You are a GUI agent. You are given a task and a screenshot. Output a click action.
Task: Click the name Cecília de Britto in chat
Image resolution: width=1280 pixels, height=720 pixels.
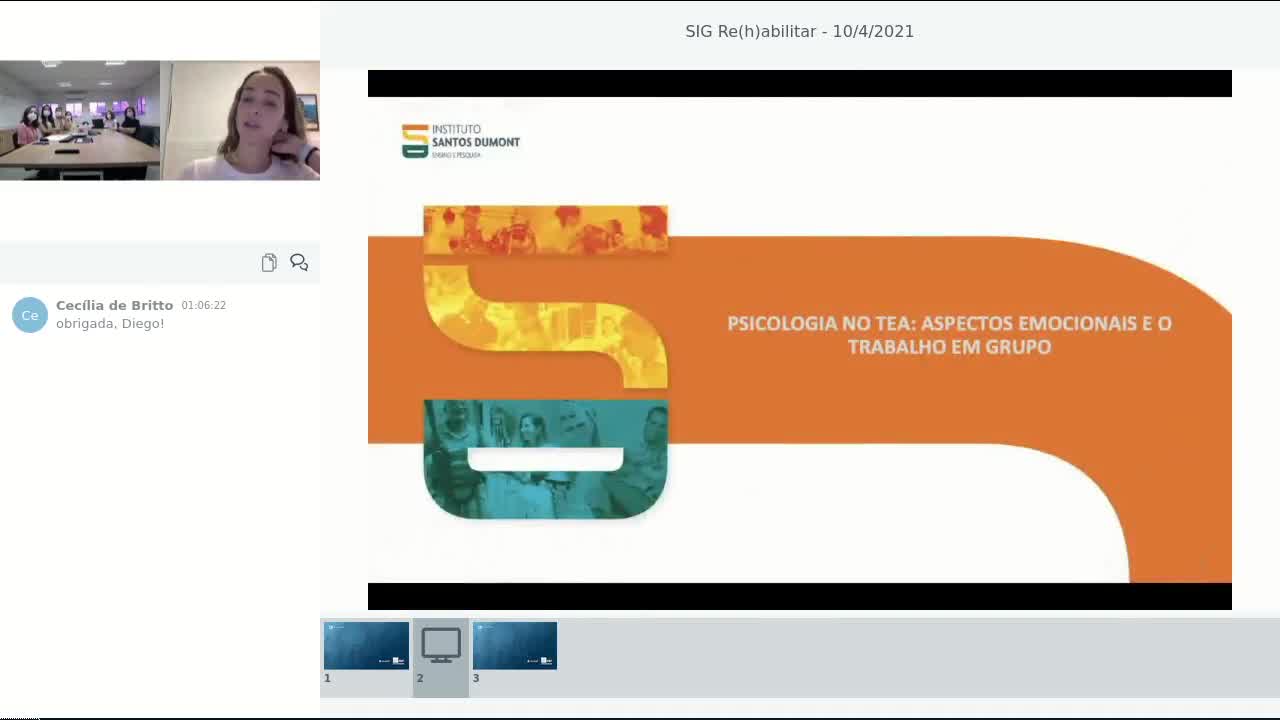click(x=114, y=305)
